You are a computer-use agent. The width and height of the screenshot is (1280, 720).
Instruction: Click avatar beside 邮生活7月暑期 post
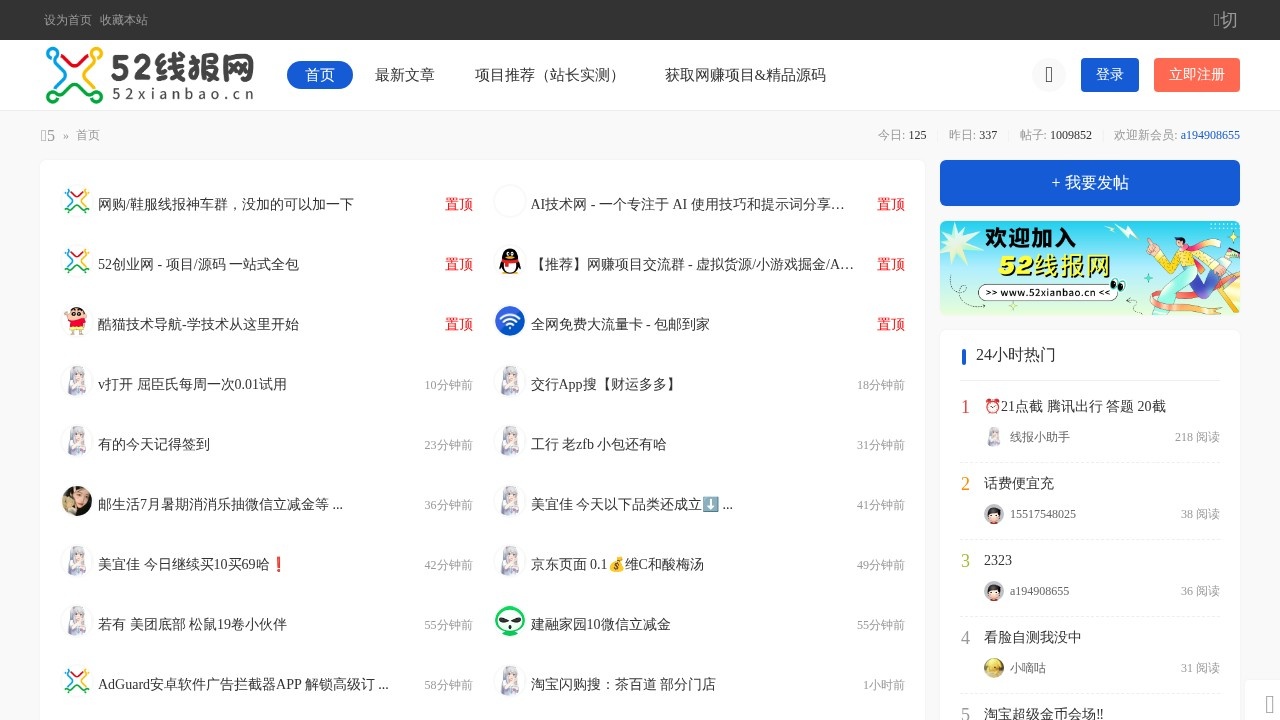tap(77, 501)
